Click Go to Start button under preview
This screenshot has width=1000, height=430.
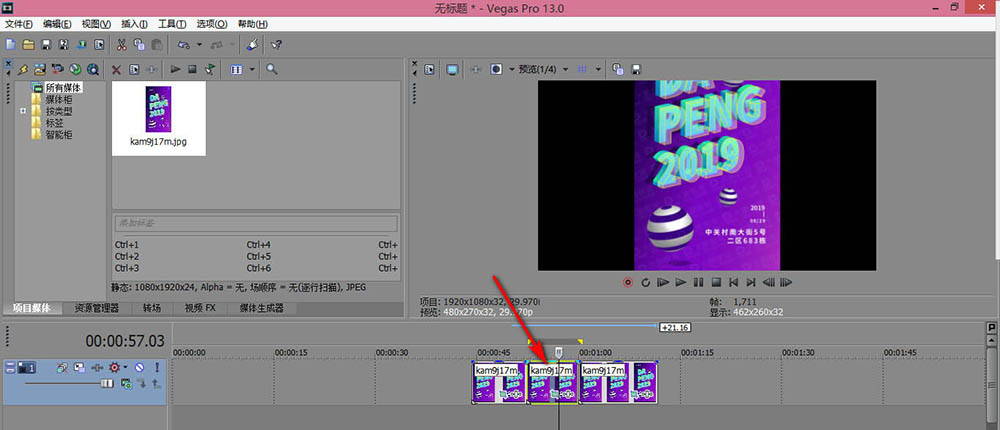(733, 282)
